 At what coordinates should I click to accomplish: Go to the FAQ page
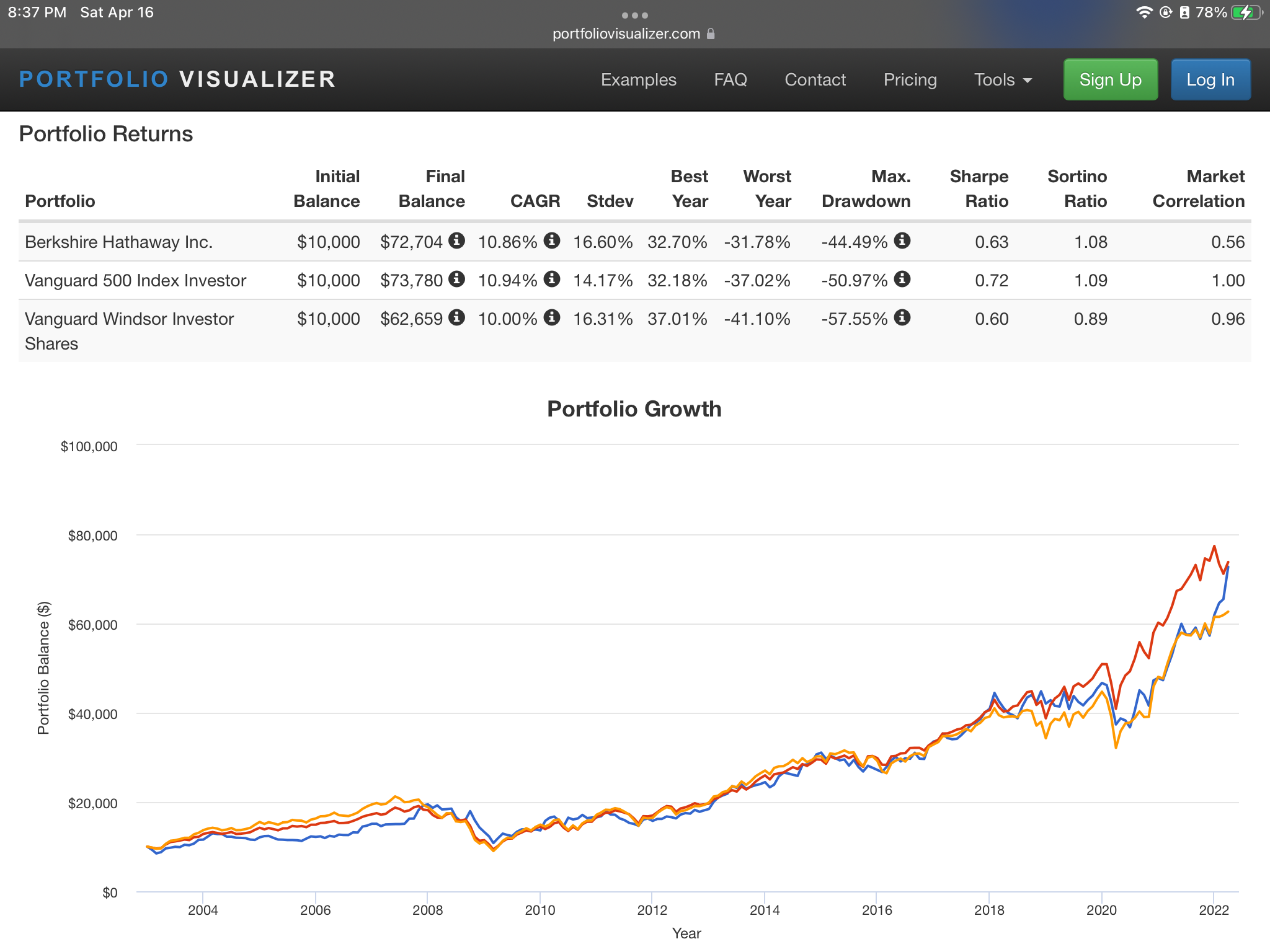[730, 80]
